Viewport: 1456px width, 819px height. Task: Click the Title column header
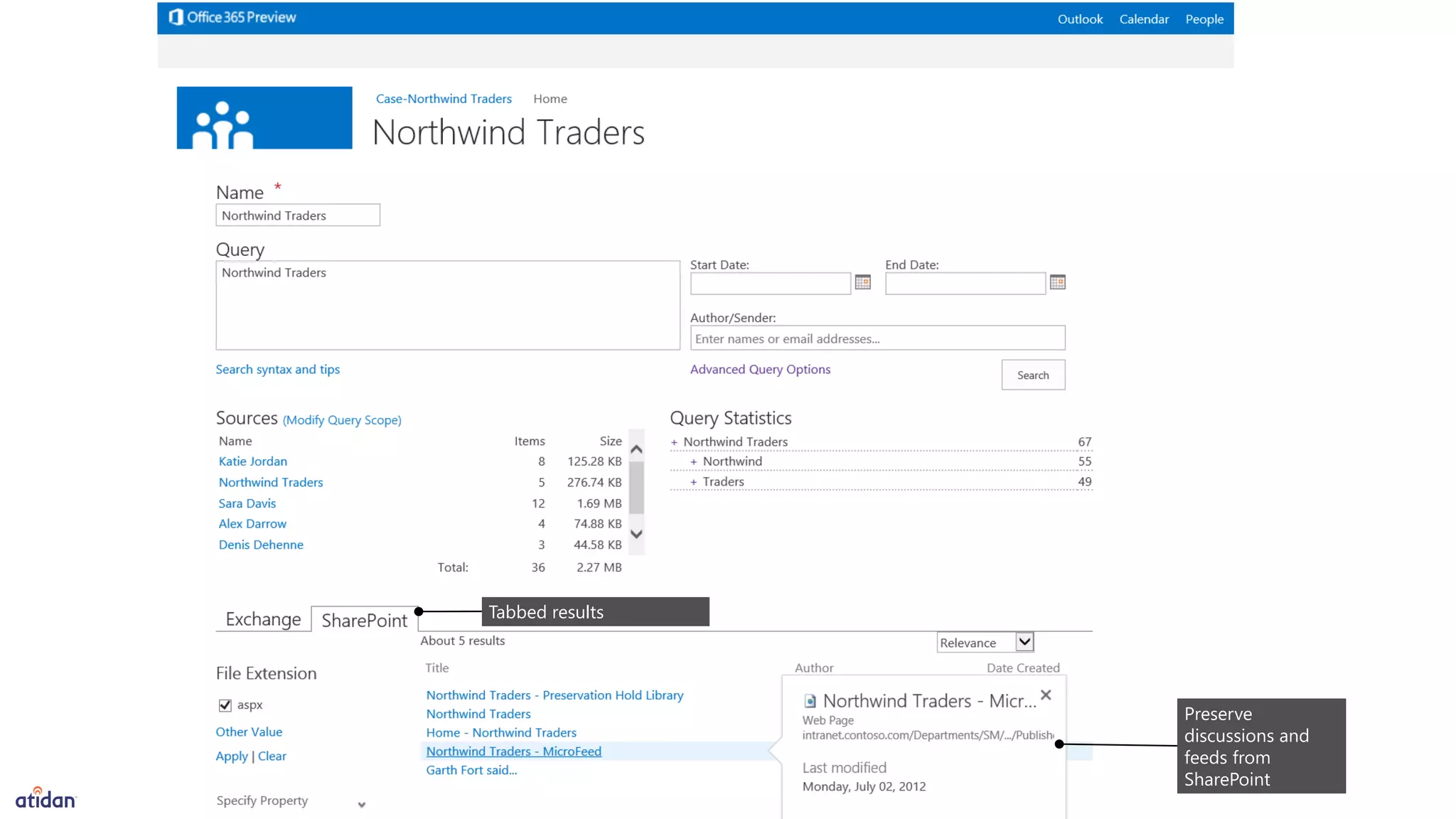437,668
